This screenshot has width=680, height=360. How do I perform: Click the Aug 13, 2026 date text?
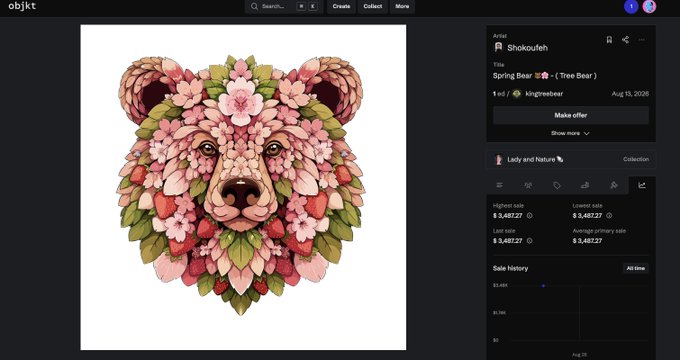point(630,94)
